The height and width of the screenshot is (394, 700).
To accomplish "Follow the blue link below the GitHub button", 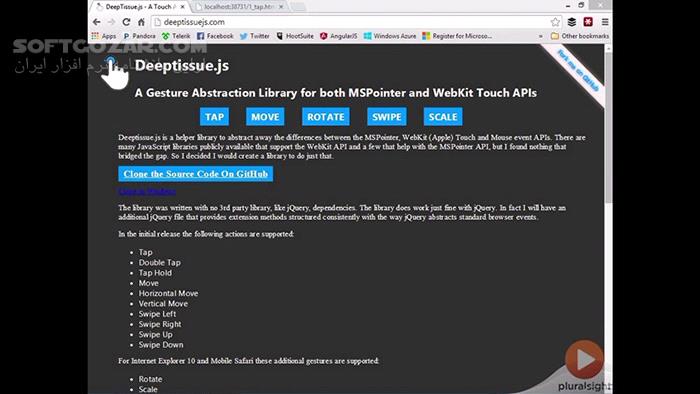I will coord(147,191).
